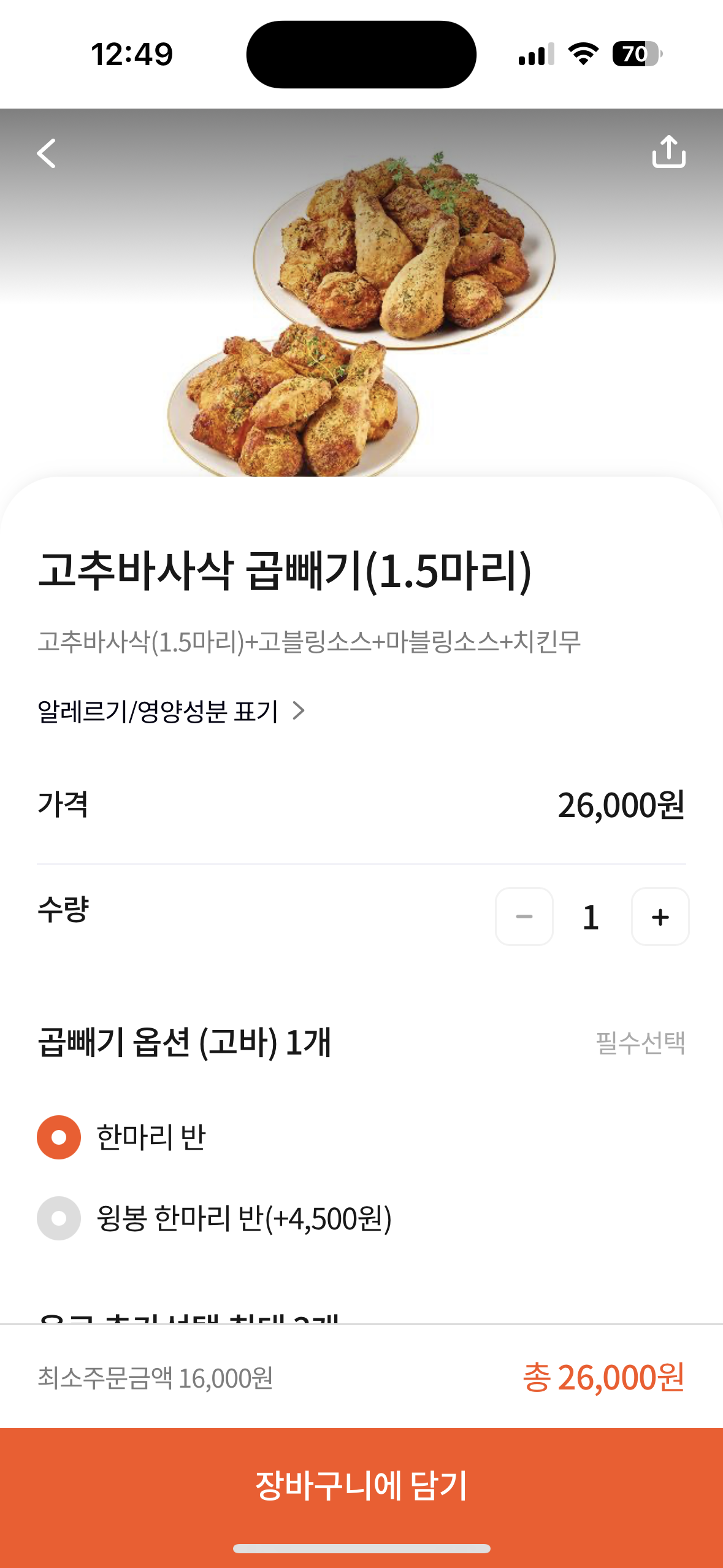Screen dimensions: 723x1568
Task: Tap the Wi-Fi icon in status bar
Action: point(583,54)
